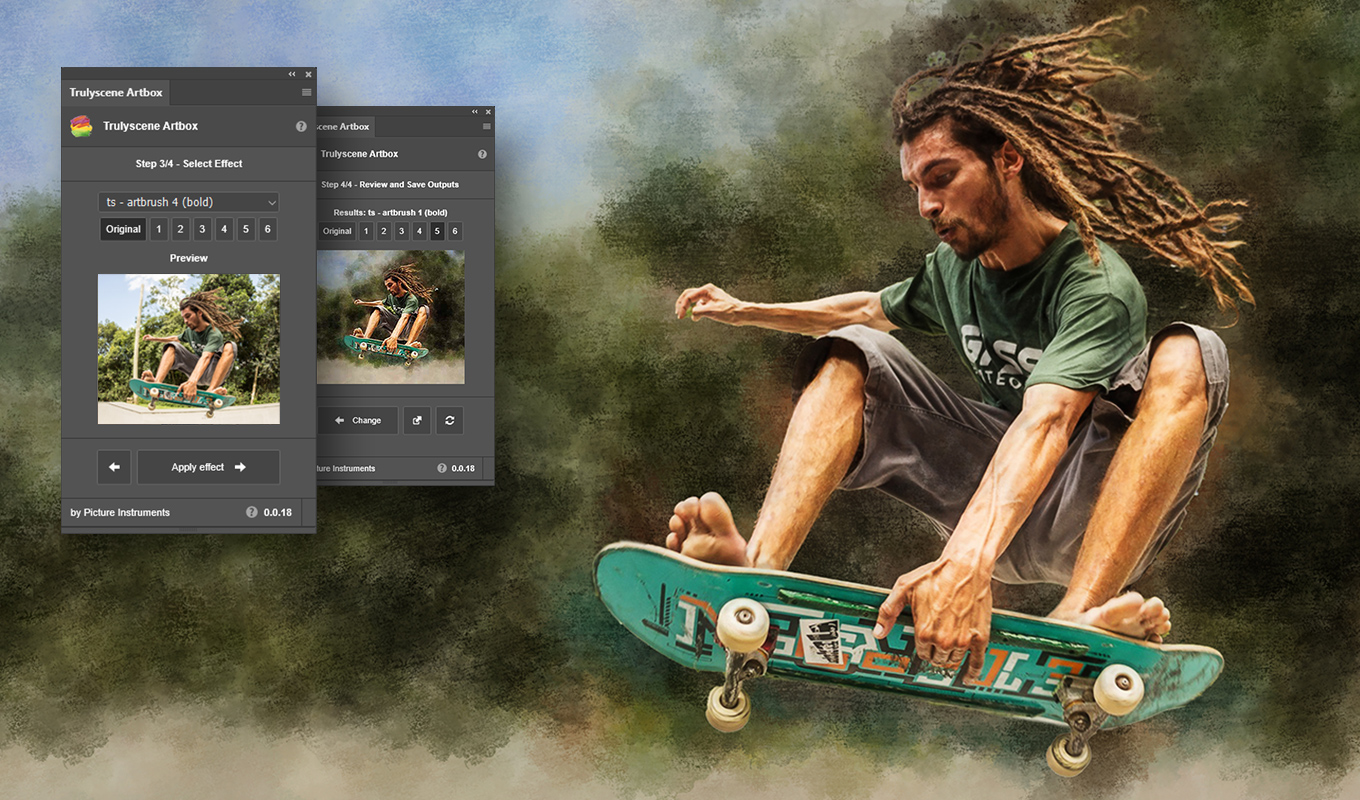The image size is (1360, 800).
Task: Collapse the Select Effect panel with the double-arrow icon
Action: point(292,74)
